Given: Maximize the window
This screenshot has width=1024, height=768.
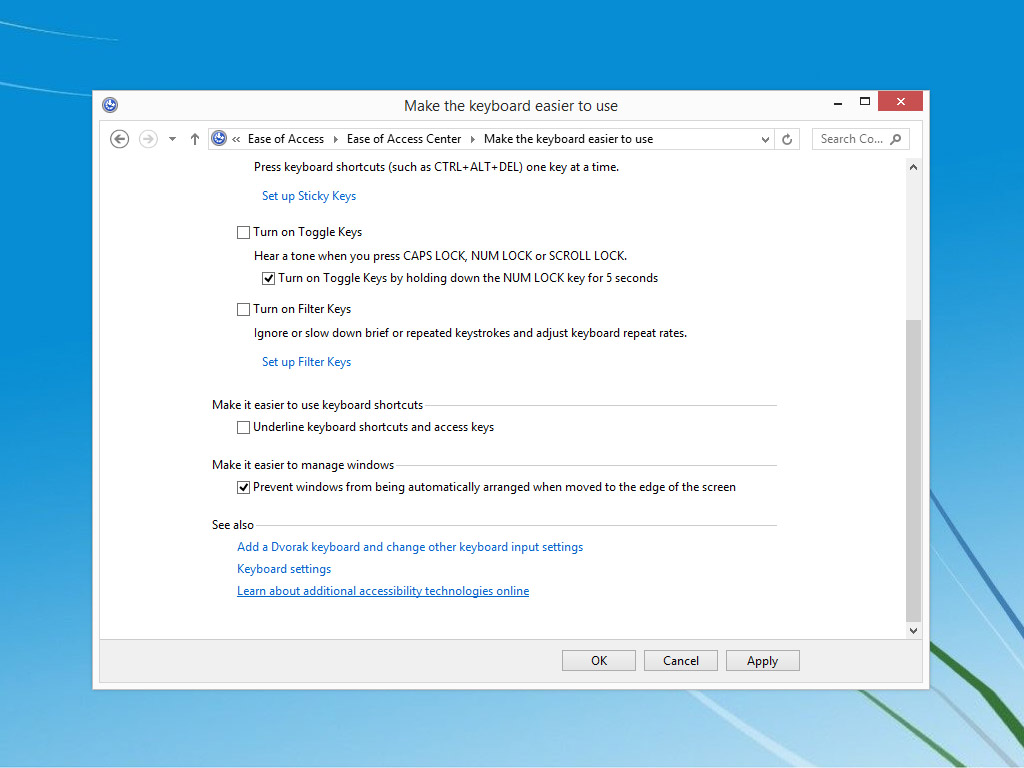Looking at the screenshot, I should click(865, 102).
